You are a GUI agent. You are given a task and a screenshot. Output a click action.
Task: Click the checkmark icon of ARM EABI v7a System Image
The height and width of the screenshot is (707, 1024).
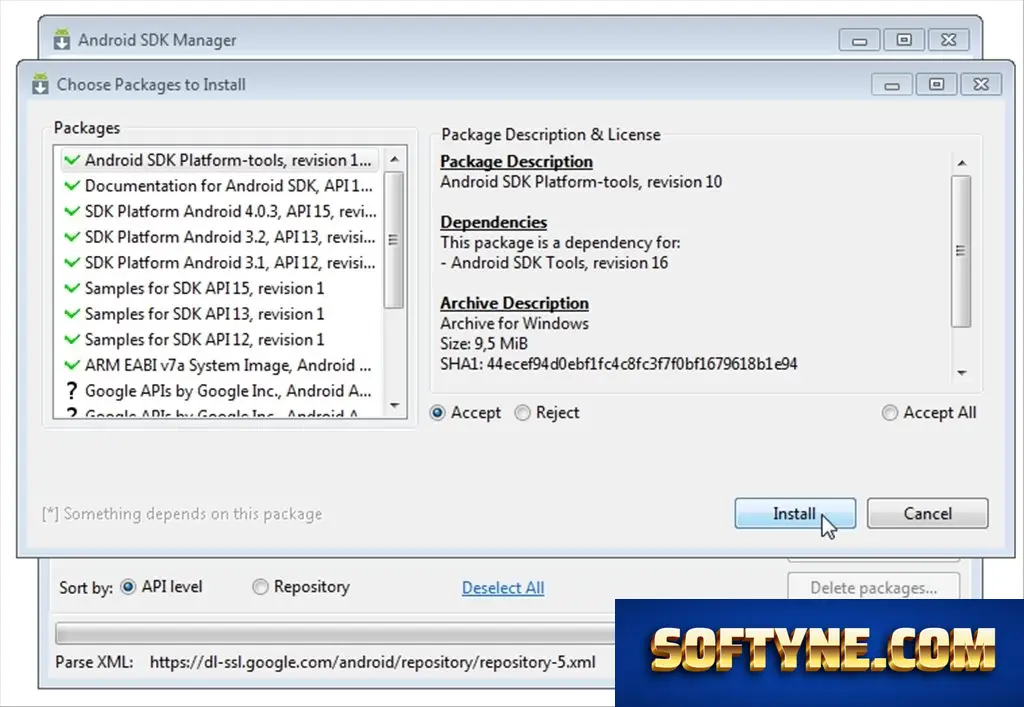pyautogui.click(x=72, y=365)
